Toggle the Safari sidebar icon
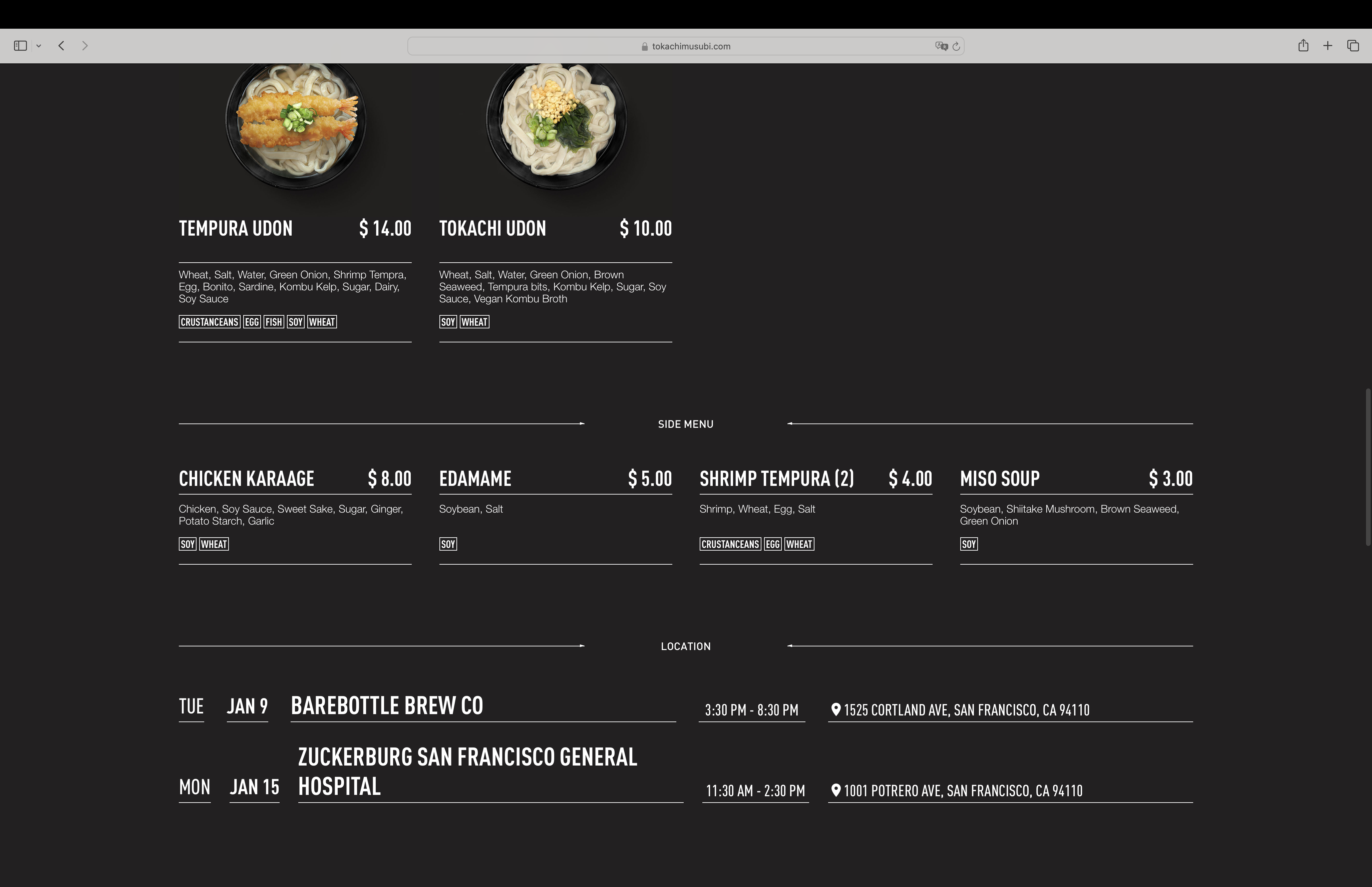 tap(20, 45)
